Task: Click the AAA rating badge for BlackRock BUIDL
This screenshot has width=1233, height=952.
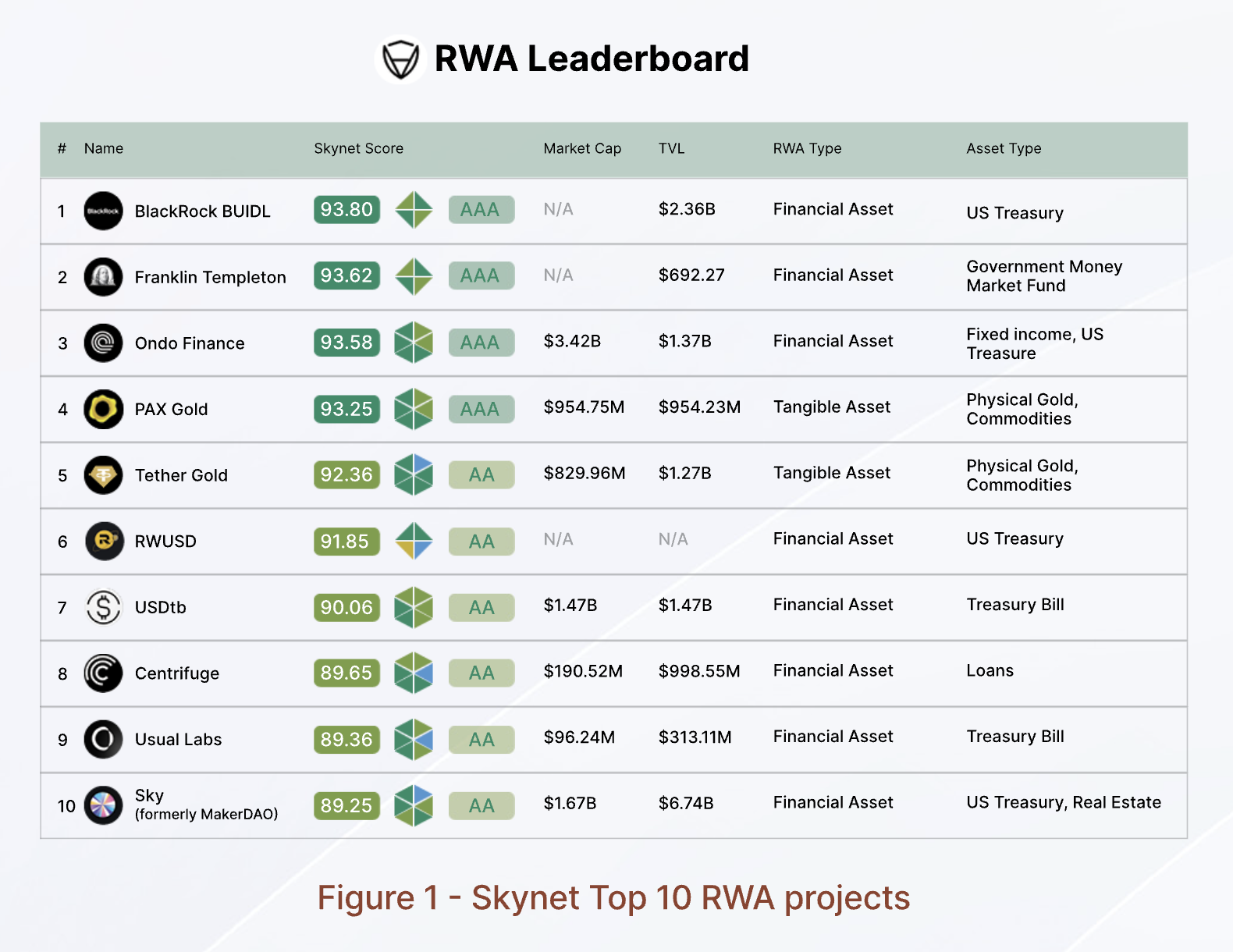Action: (481, 209)
